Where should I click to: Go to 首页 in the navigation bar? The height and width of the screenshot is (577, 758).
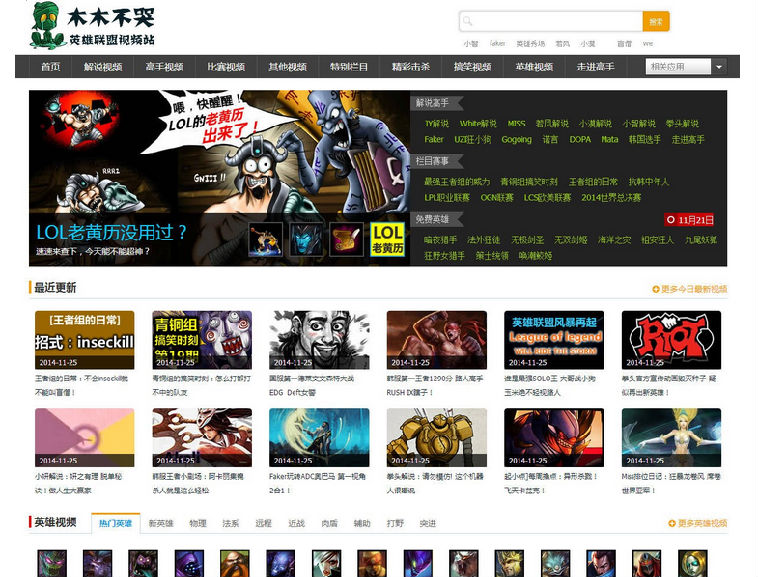(50, 67)
